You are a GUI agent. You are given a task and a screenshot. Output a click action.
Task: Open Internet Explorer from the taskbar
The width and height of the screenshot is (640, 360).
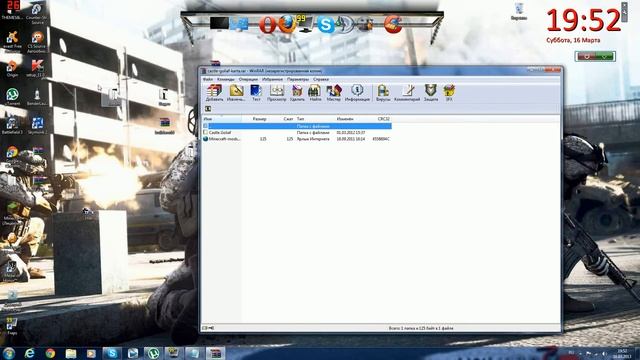click(29, 353)
